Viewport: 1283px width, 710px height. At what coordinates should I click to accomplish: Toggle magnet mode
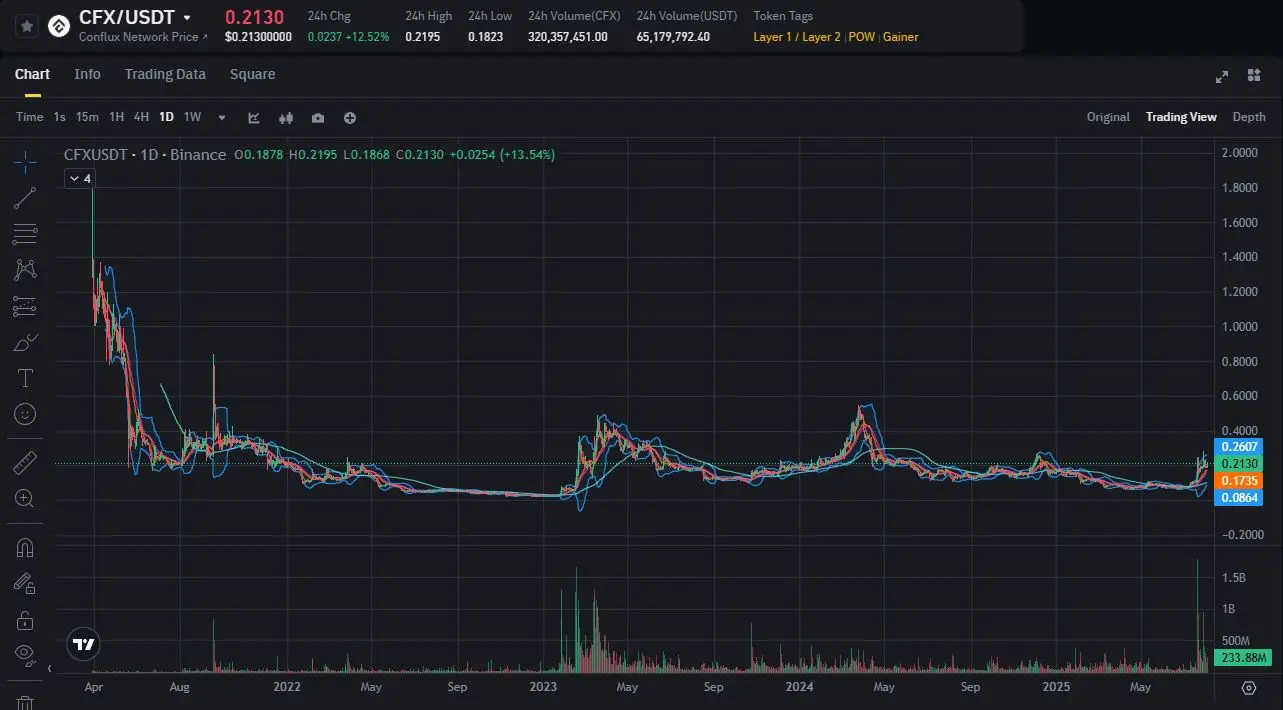(x=25, y=547)
